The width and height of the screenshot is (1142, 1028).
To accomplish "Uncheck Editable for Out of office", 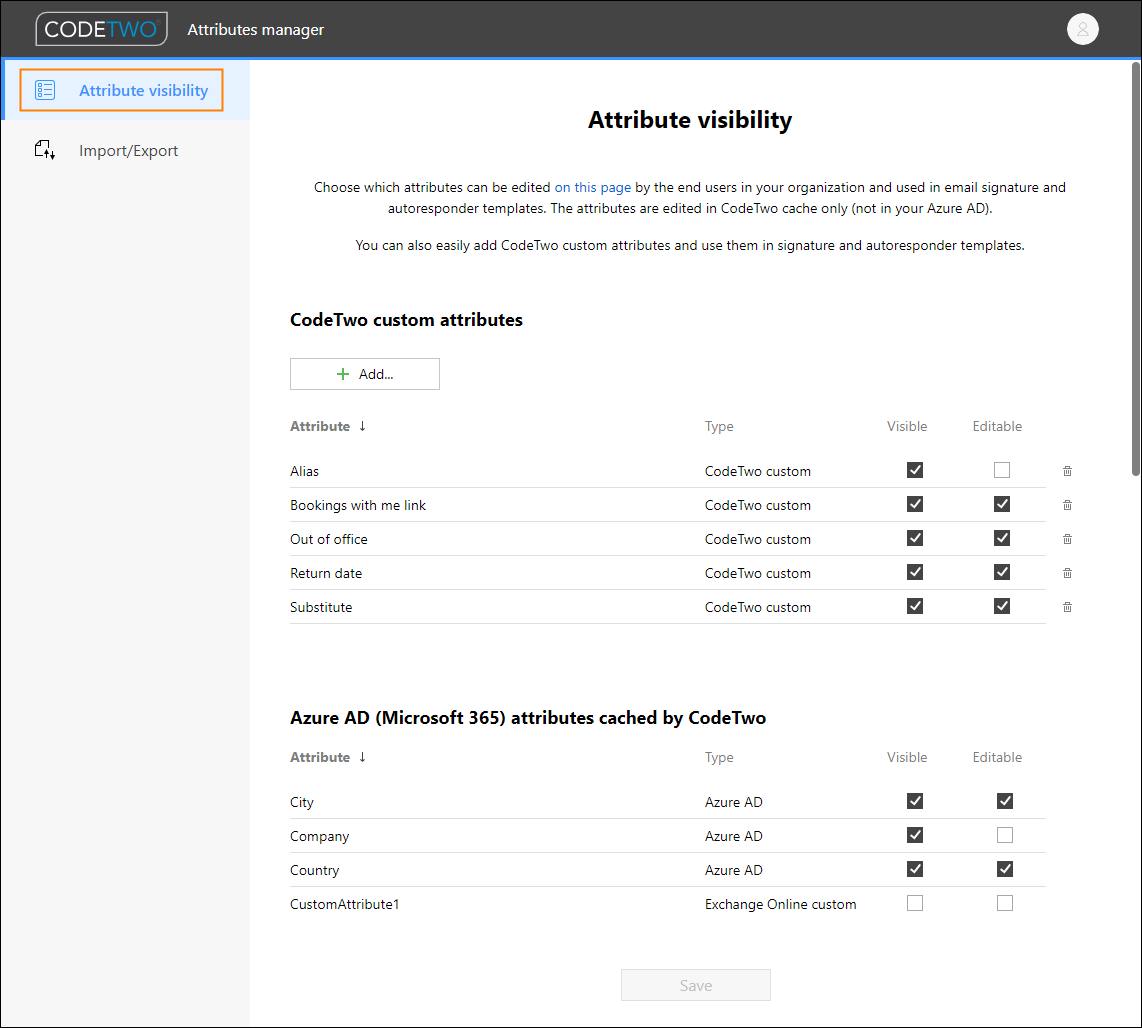I will coord(1002,538).
